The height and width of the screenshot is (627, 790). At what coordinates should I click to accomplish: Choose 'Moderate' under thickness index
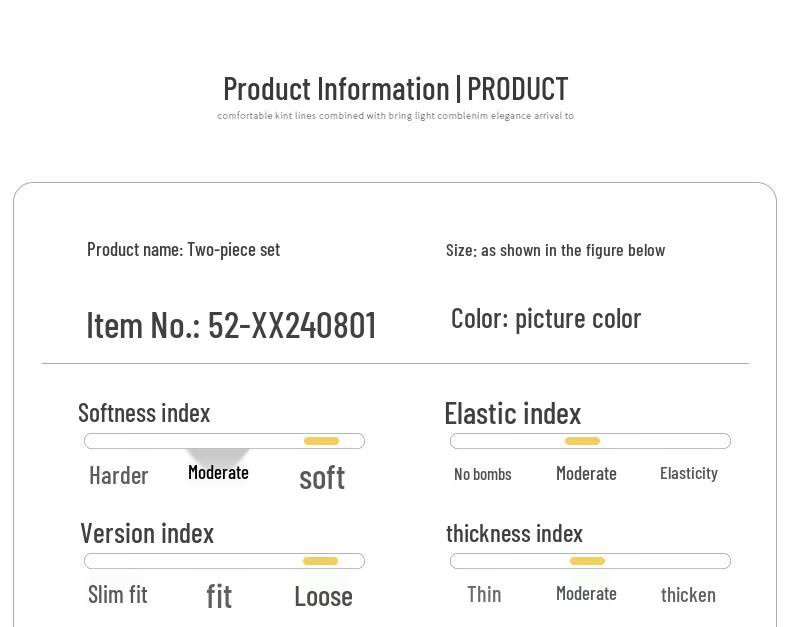click(x=586, y=593)
